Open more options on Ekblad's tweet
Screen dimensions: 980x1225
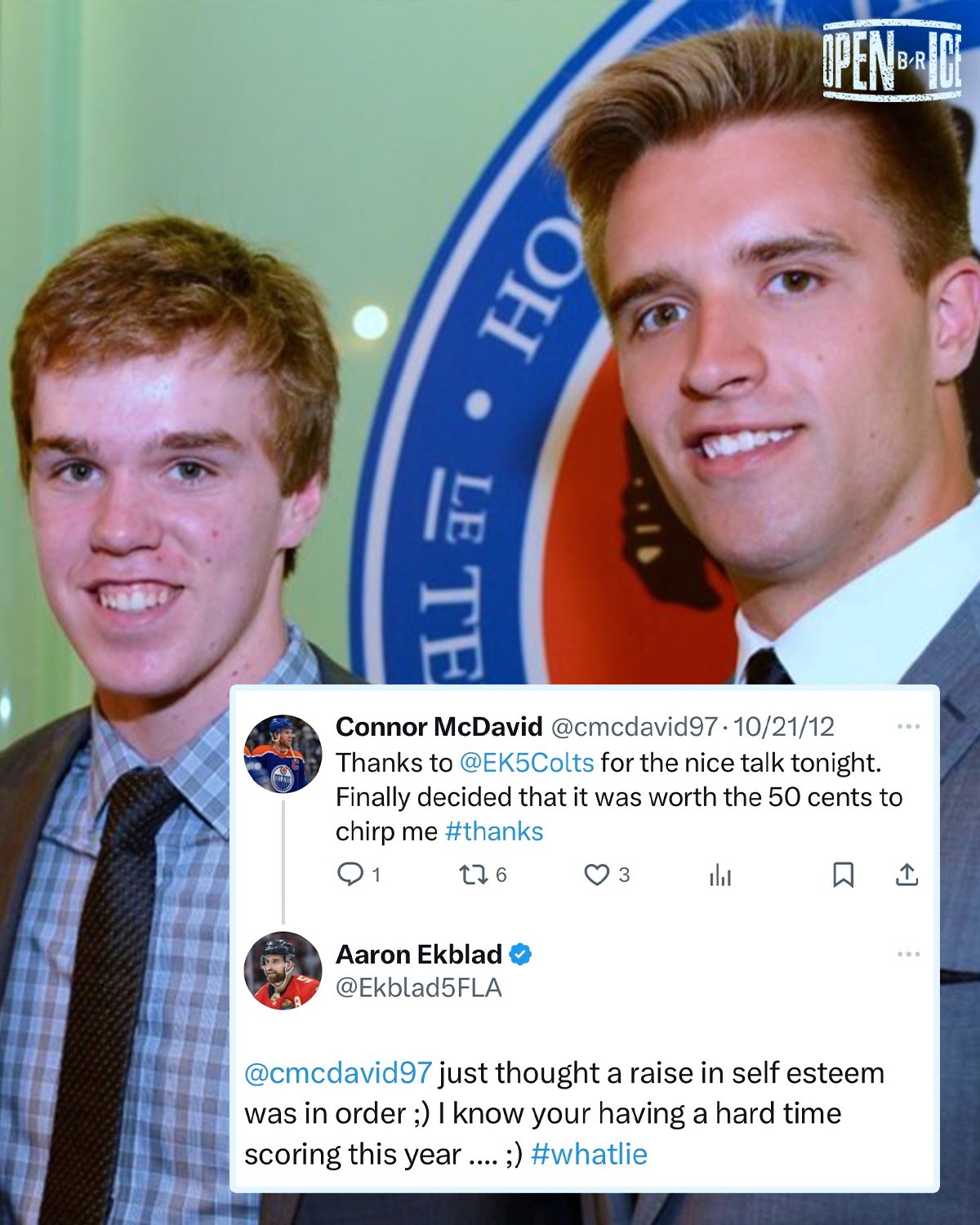click(908, 954)
